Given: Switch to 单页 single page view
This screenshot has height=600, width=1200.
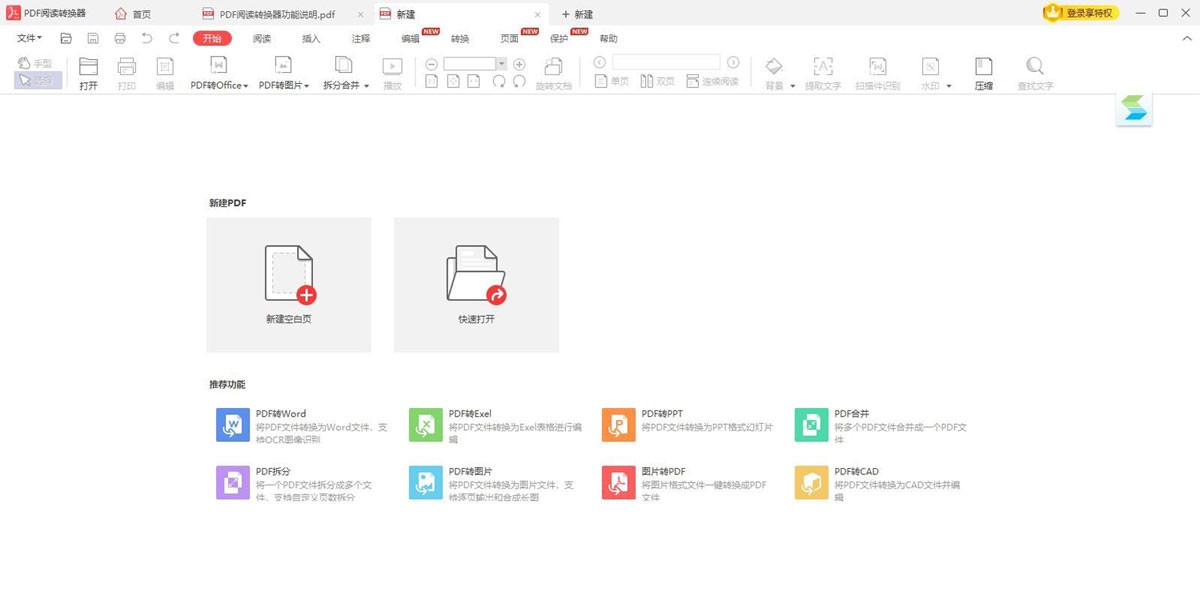Looking at the screenshot, I should pyautogui.click(x=612, y=81).
